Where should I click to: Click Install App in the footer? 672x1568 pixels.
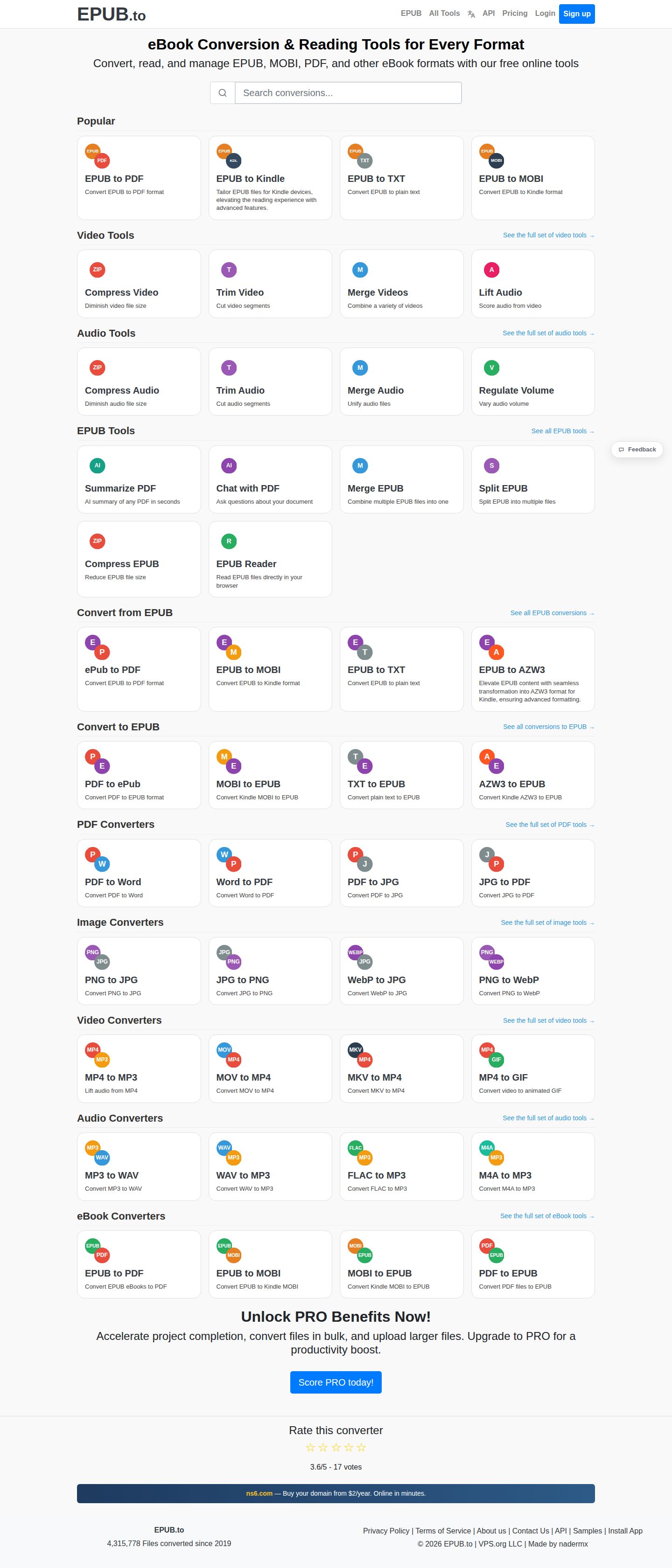pyautogui.click(x=625, y=1531)
